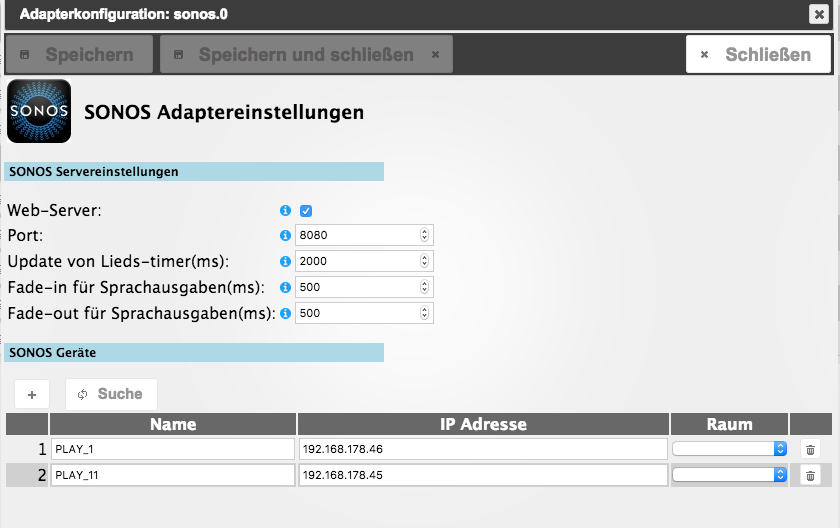Delete the PLAY_1 device row
840x528 pixels.
[x=810, y=449]
